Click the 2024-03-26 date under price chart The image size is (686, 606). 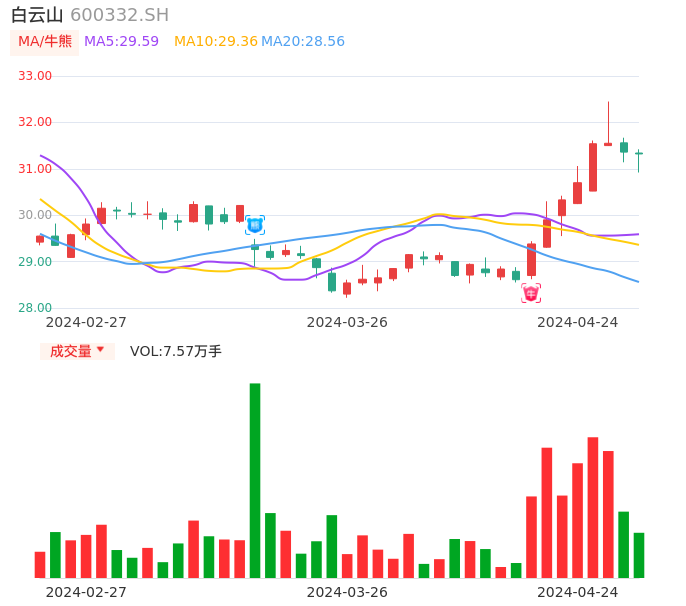click(347, 323)
